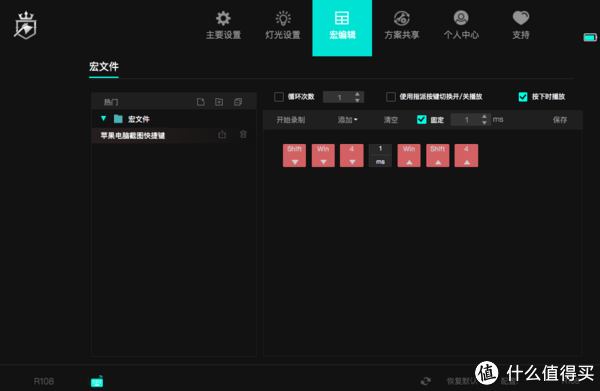Viewport: 600px width, 391px height.
Task: Click 开始录制 to start recording
Action: (291, 120)
